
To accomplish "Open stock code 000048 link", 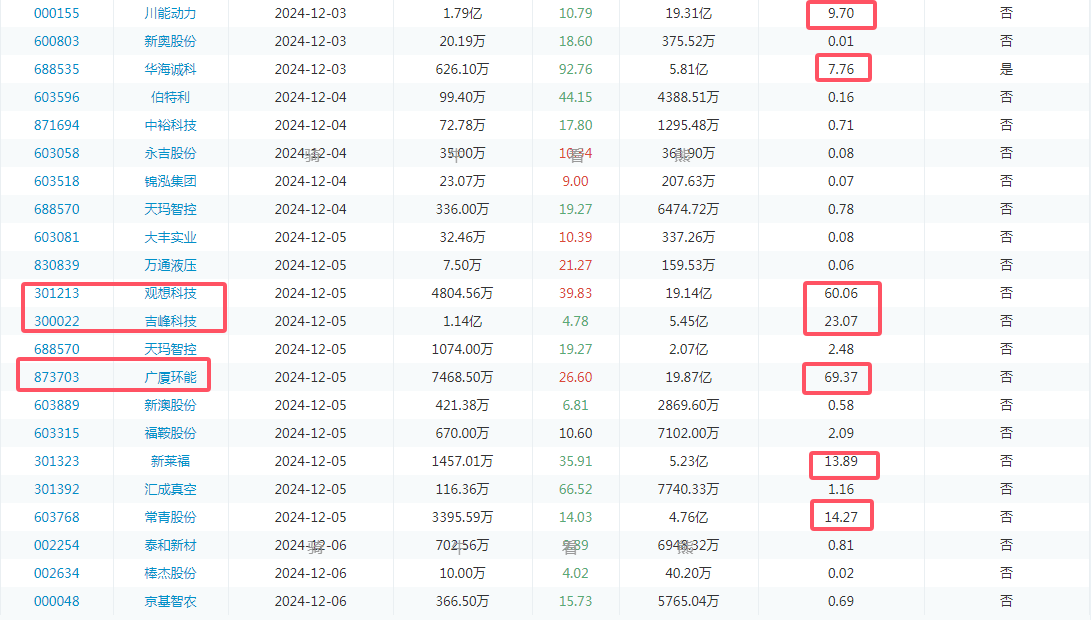I will 56,601.
